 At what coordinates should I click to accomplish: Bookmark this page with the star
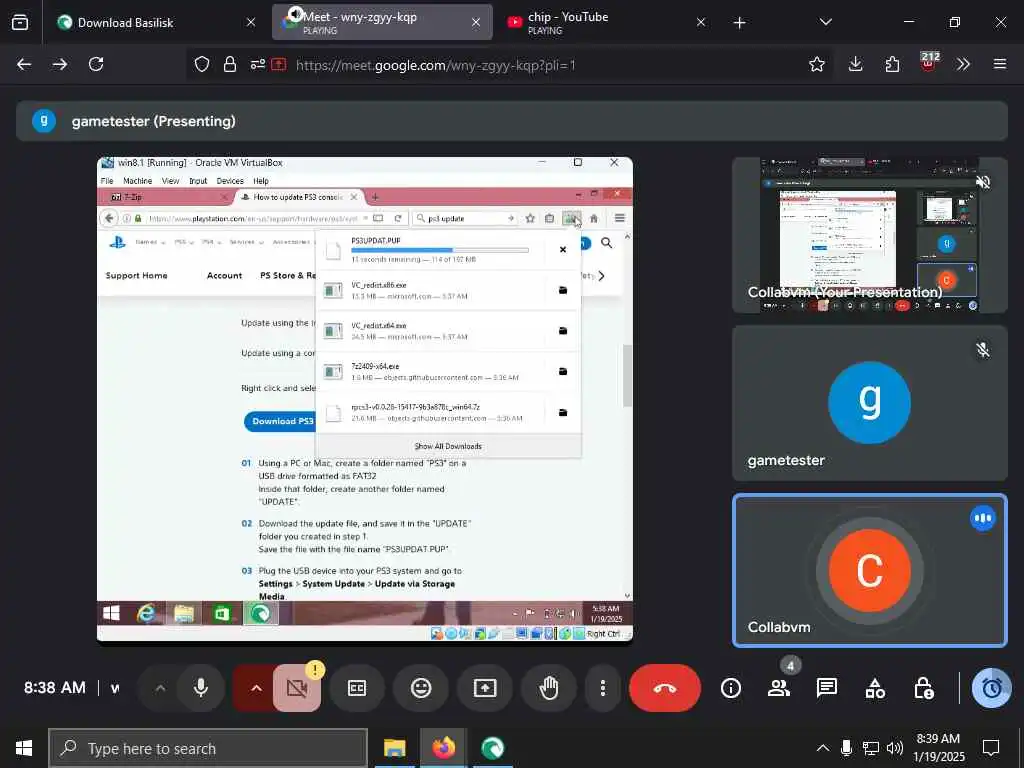(x=816, y=64)
